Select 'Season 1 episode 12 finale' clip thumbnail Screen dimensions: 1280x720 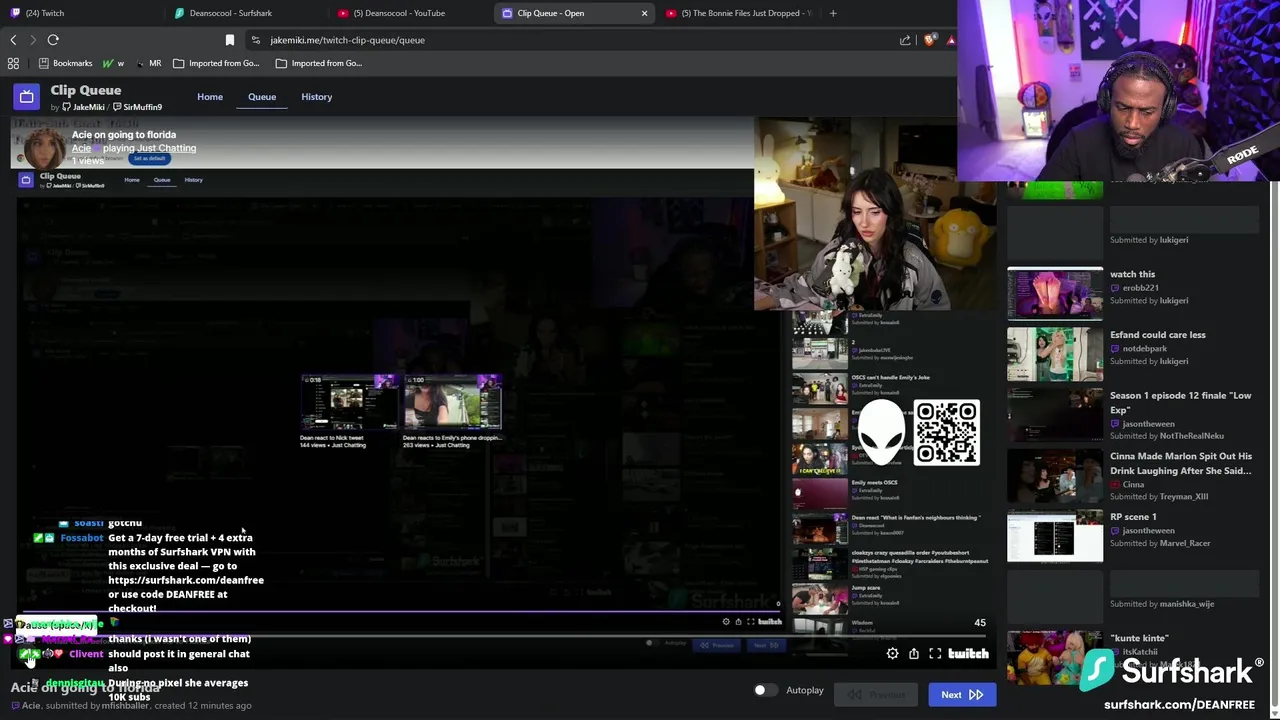pyautogui.click(x=1055, y=415)
